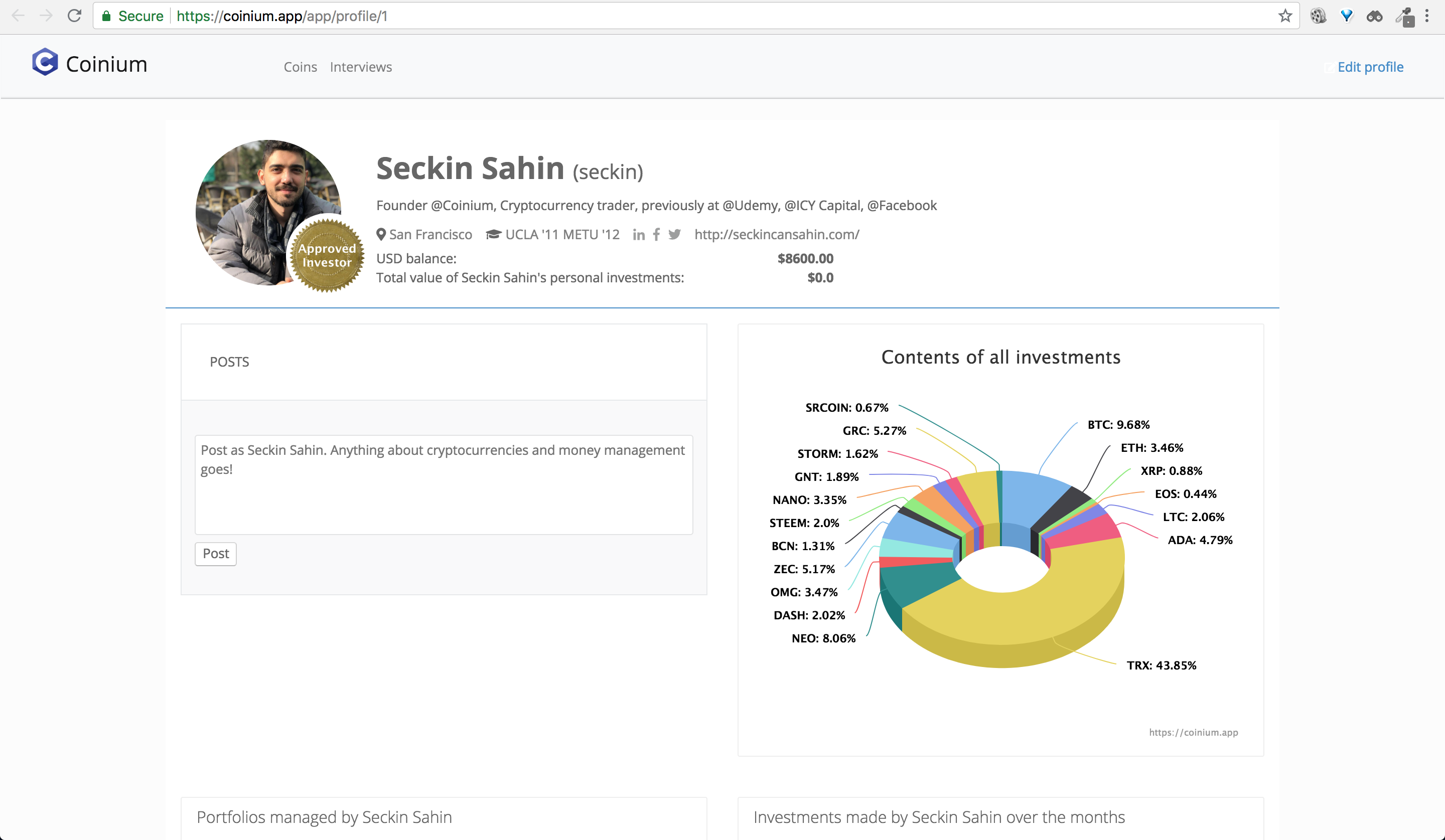Click the green Secure padlock icon
1445x840 pixels.
tap(106, 16)
